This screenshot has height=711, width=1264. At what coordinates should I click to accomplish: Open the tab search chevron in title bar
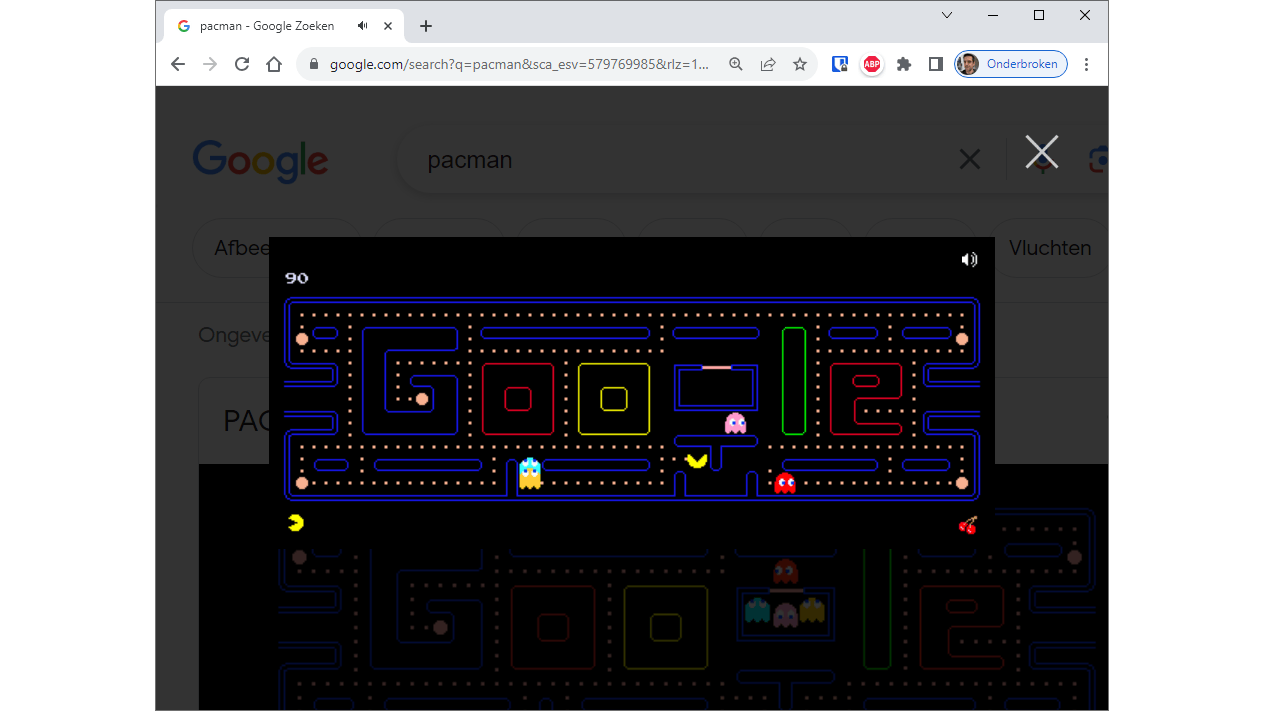(947, 15)
